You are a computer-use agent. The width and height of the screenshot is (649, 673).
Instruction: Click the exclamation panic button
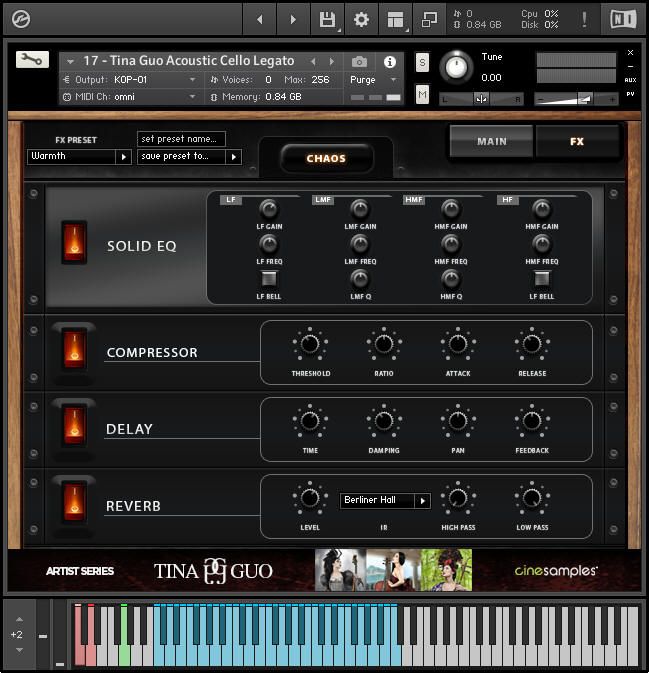584,19
